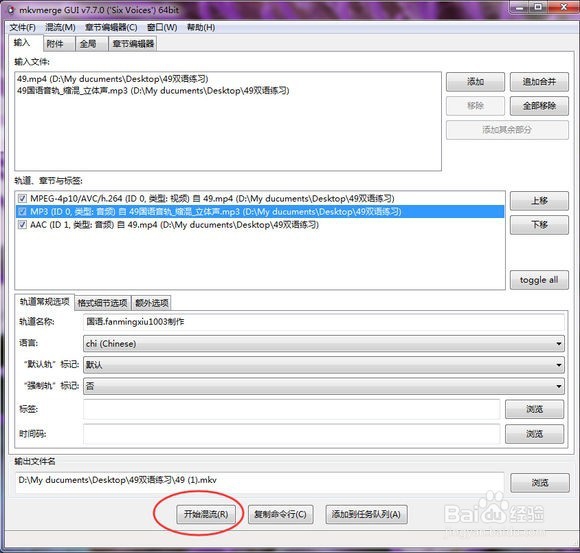Open the 混流(M) menu

click(60, 27)
